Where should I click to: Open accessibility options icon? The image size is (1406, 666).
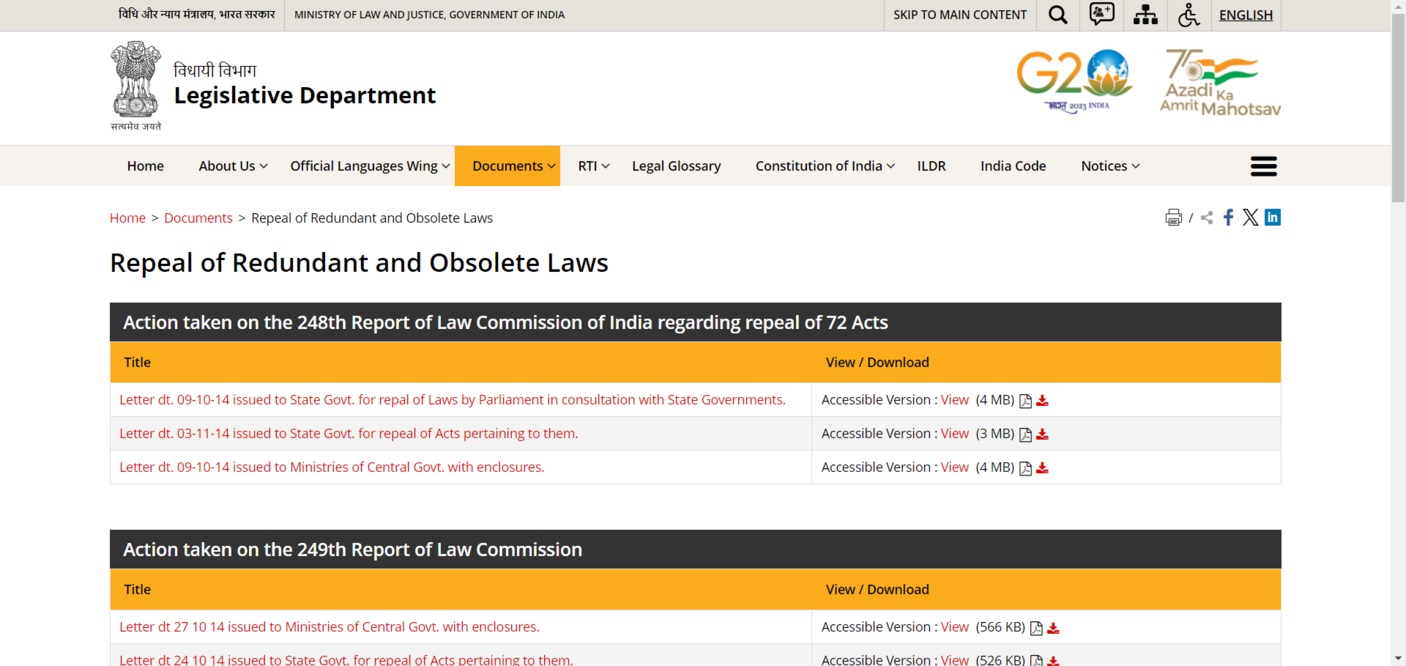pos(1188,15)
